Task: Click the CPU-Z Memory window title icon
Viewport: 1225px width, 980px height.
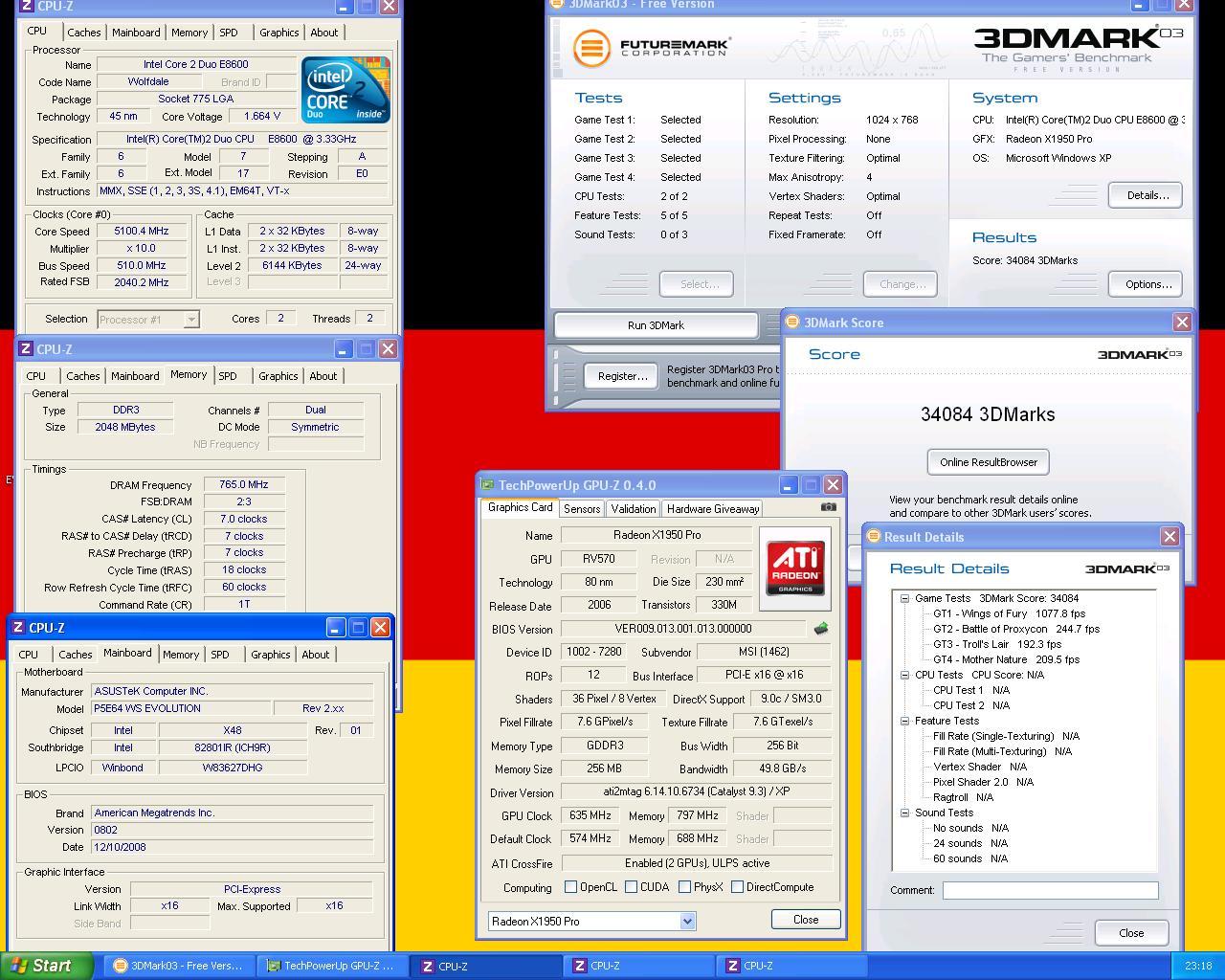Action: point(26,349)
